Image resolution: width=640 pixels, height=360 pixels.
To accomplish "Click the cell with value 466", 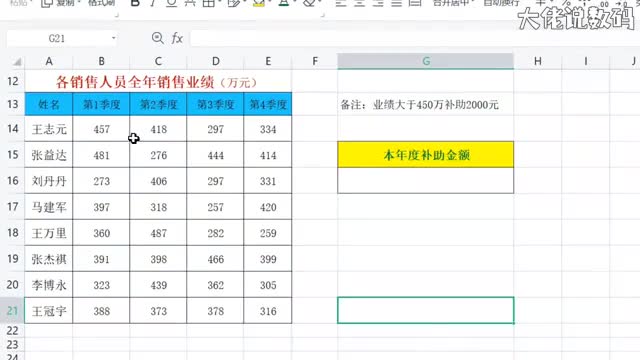I will 215,259.
